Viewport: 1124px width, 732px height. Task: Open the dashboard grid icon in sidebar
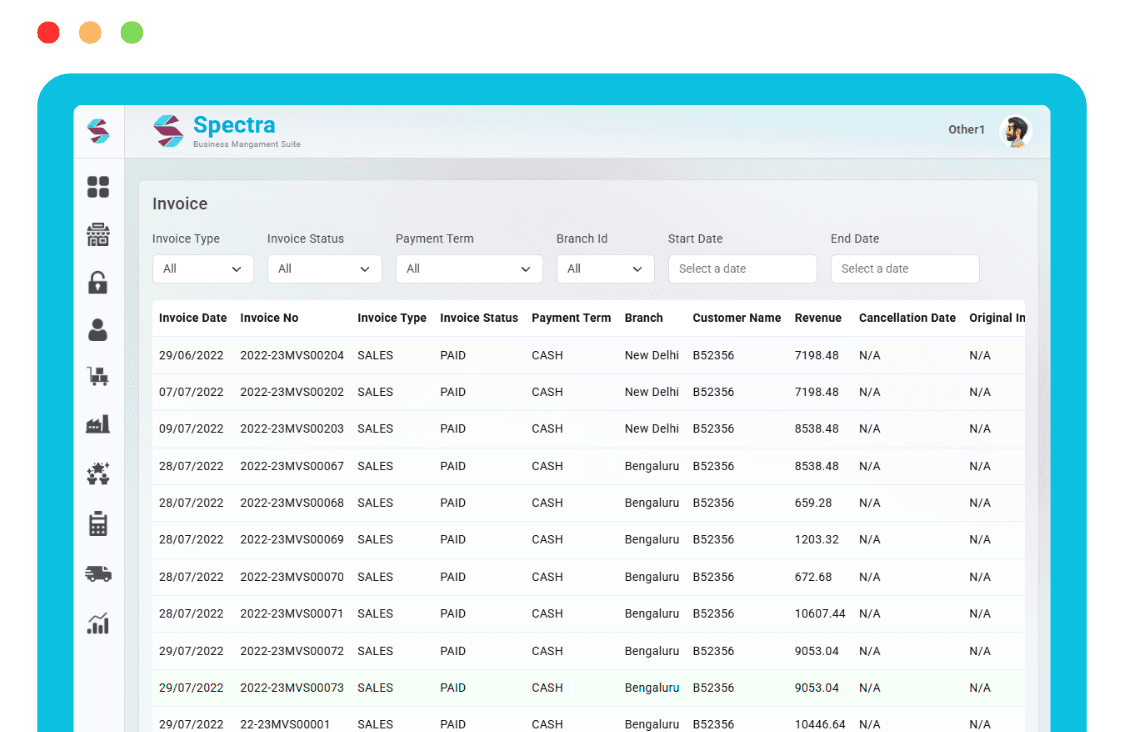[98, 187]
